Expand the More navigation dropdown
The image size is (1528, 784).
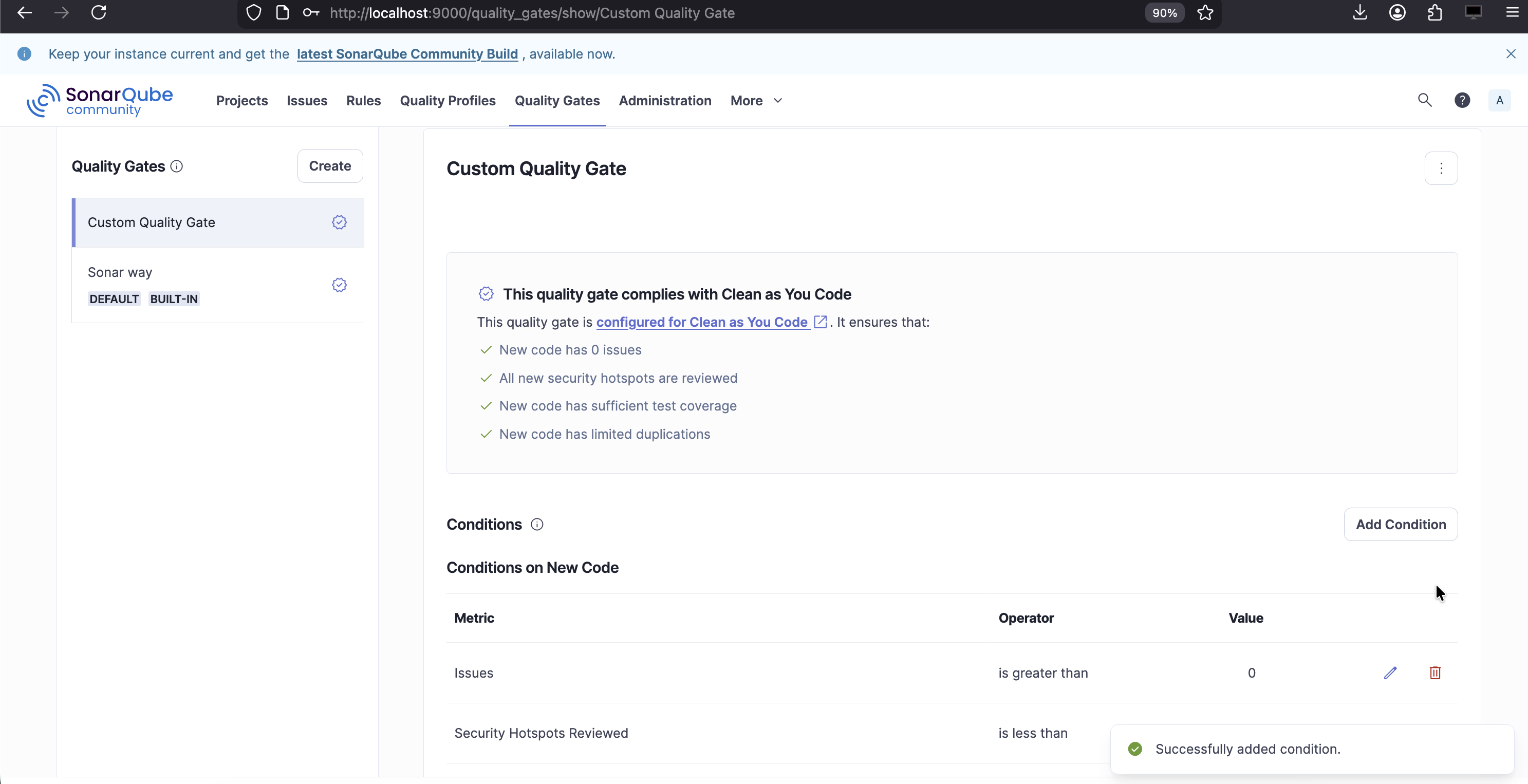(x=756, y=101)
